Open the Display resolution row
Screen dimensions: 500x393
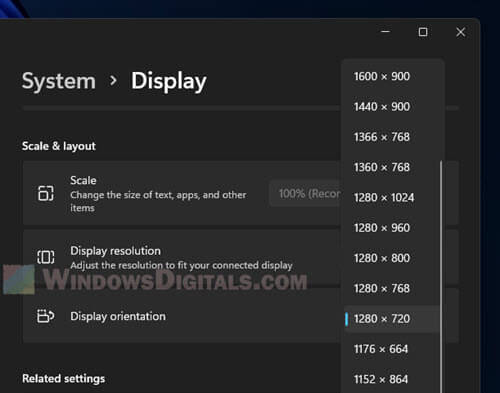tap(182, 257)
